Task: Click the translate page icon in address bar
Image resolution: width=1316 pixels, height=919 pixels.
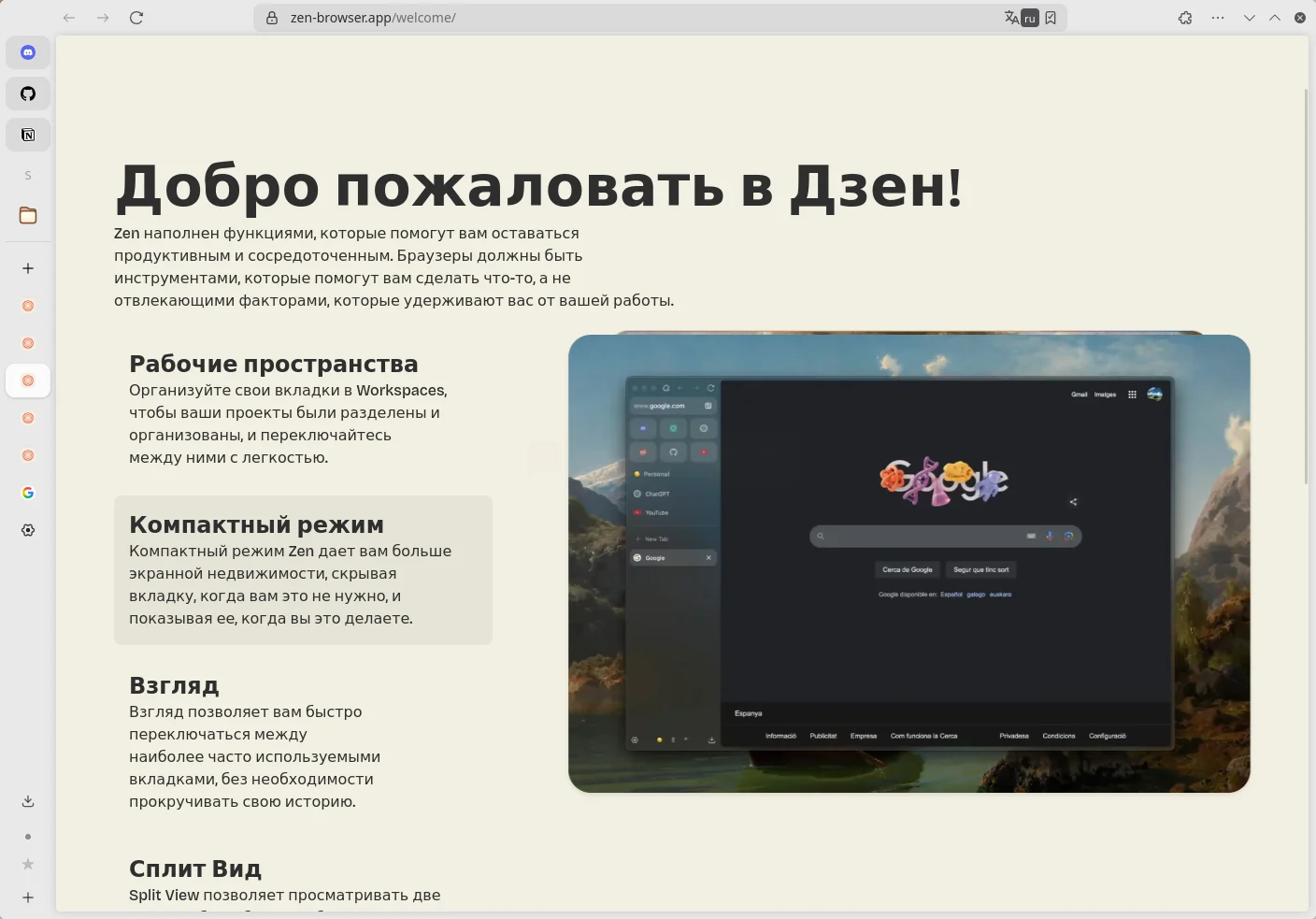Action: 1011,18
